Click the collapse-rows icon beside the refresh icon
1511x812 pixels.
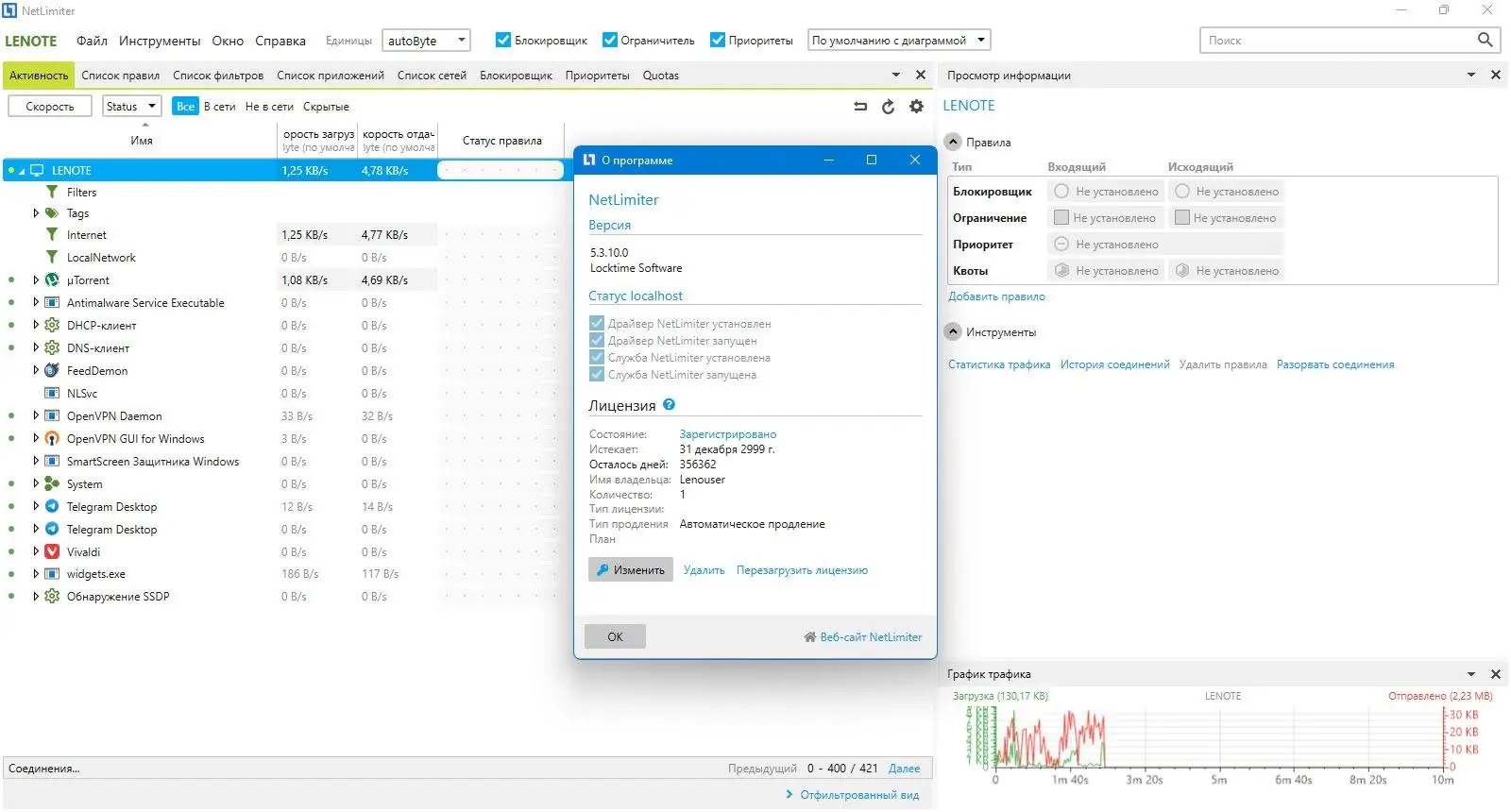tap(860, 107)
